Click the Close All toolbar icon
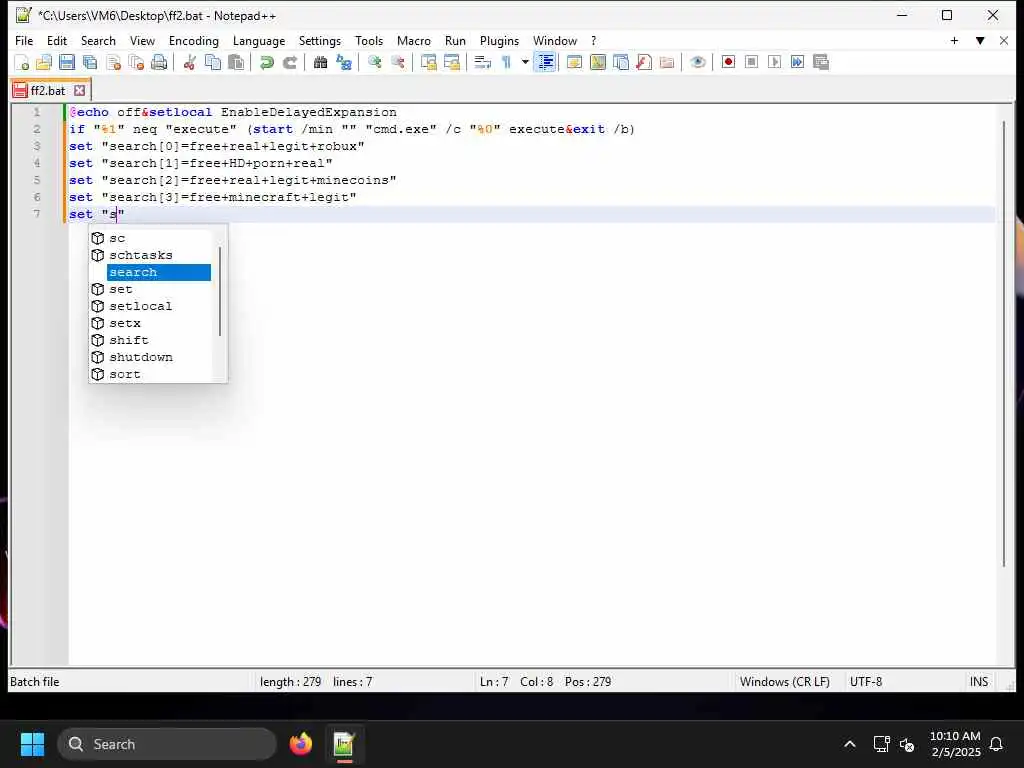Screen dimensions: 1024x768 [136, 63]
